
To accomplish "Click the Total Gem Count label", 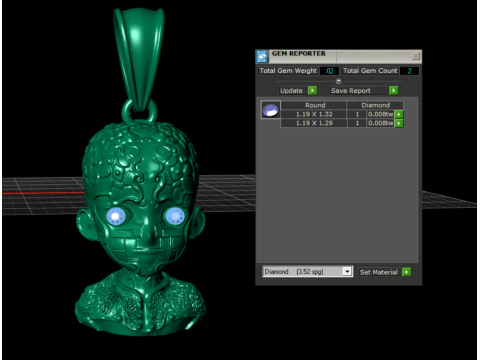I will coord(370,71).
